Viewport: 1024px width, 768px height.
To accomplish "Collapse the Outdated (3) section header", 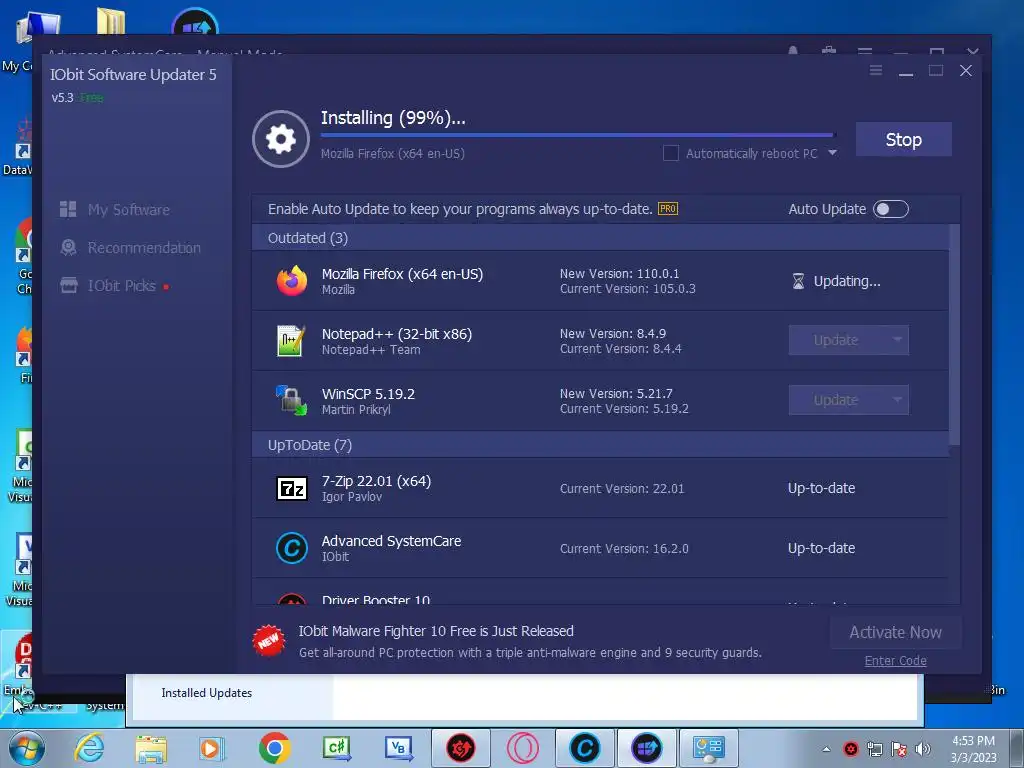I will click(600, 238).
